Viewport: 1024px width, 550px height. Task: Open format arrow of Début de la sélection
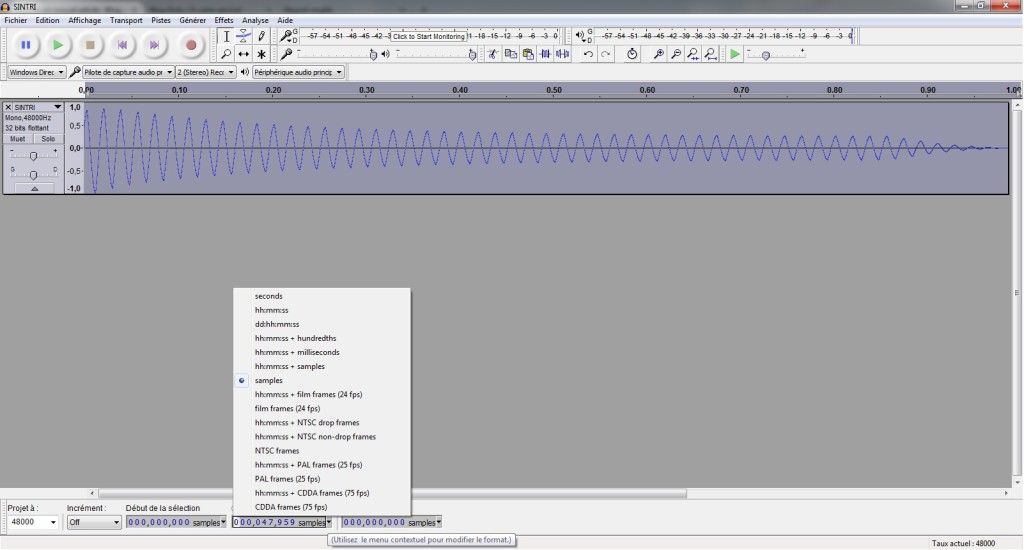tap(223, 523)
